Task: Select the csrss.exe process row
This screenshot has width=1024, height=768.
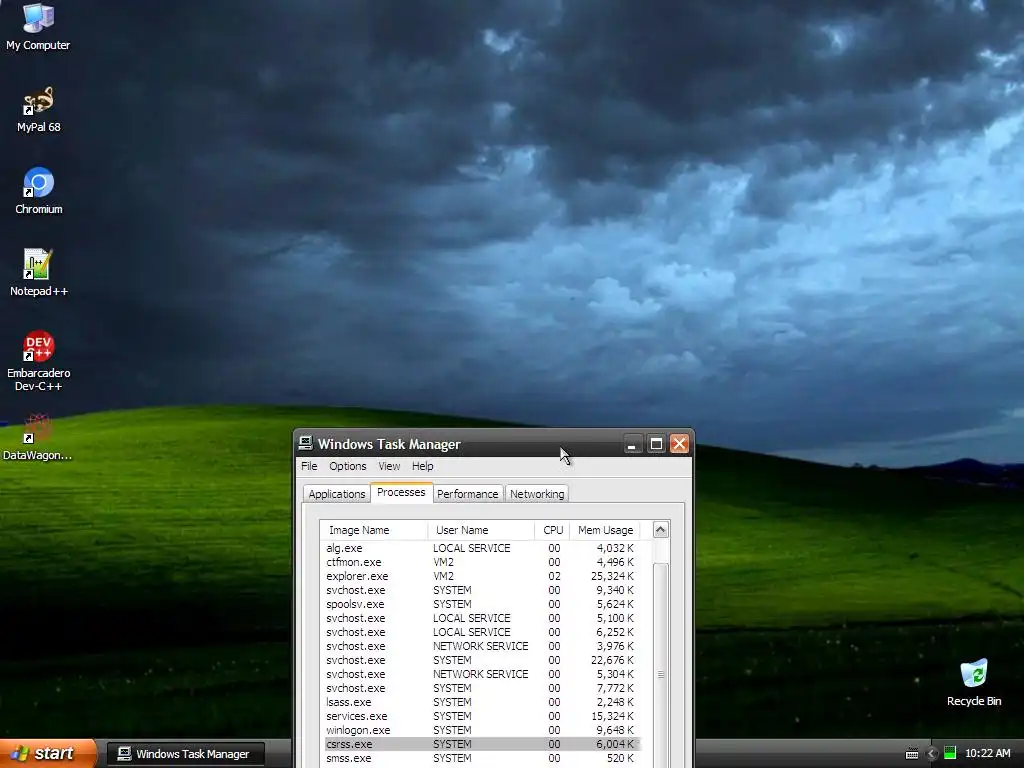Action: coord(482,744)
